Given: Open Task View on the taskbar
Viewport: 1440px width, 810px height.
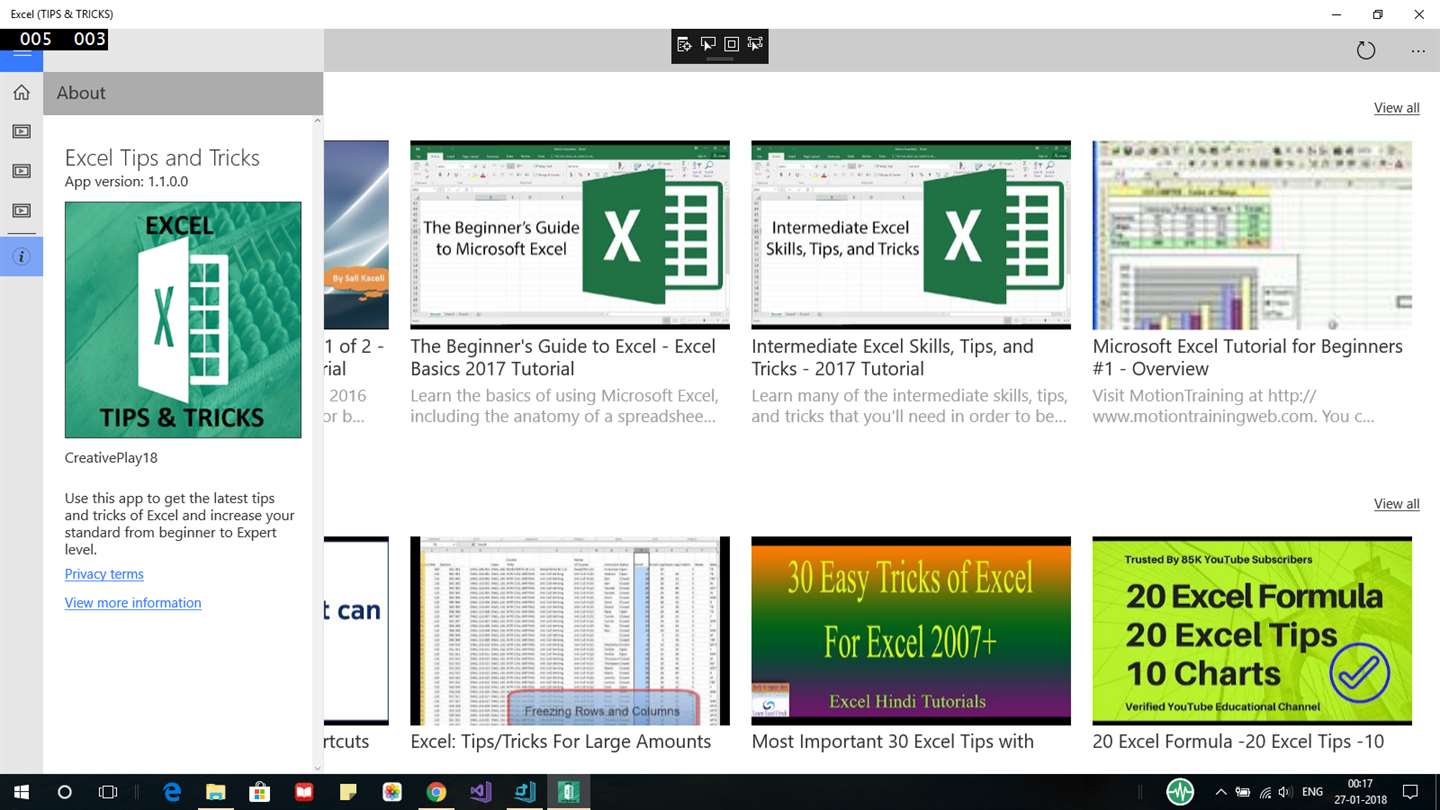Looking at the screenshot, I should pyautogui.click(x=108, y=792).
